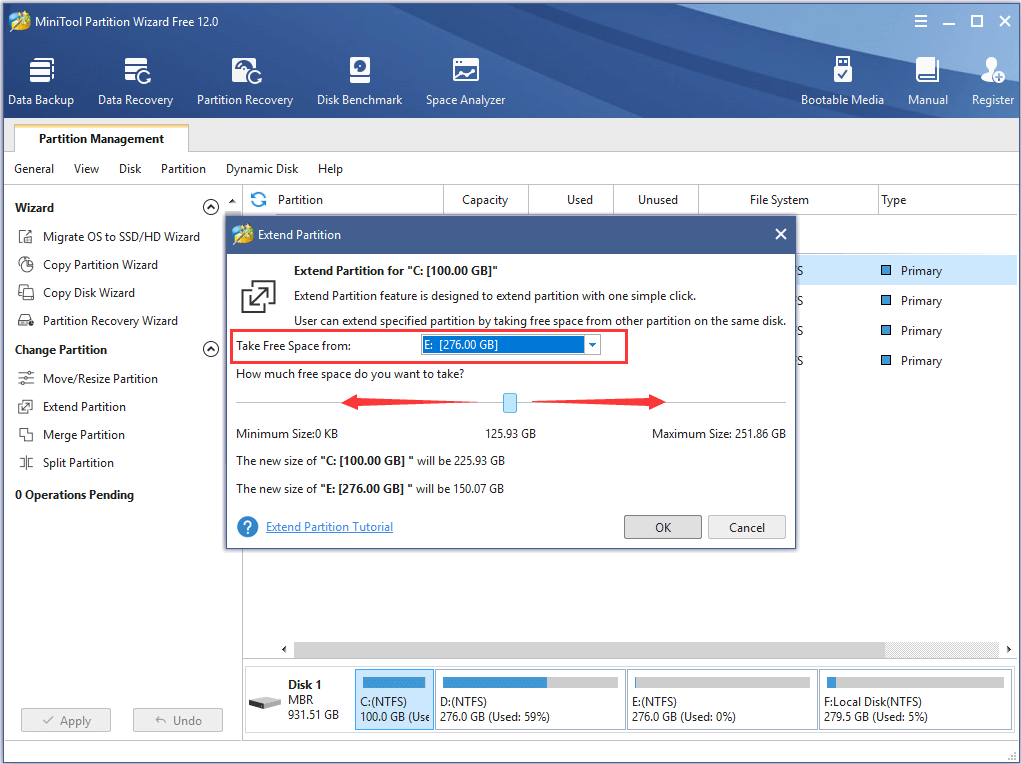1021x764 pixels.
Task: Click Cancel in the dialog
Action: [746, 527]
